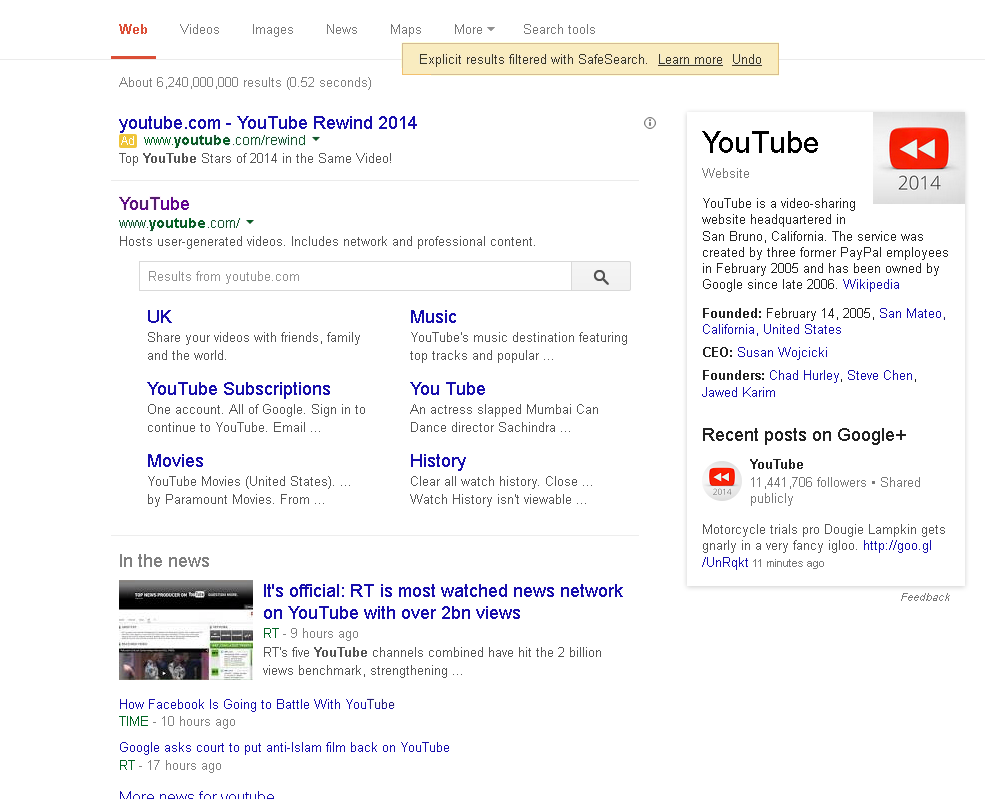Focus the Results from youtube.com search box

click(x=355, y=276)
